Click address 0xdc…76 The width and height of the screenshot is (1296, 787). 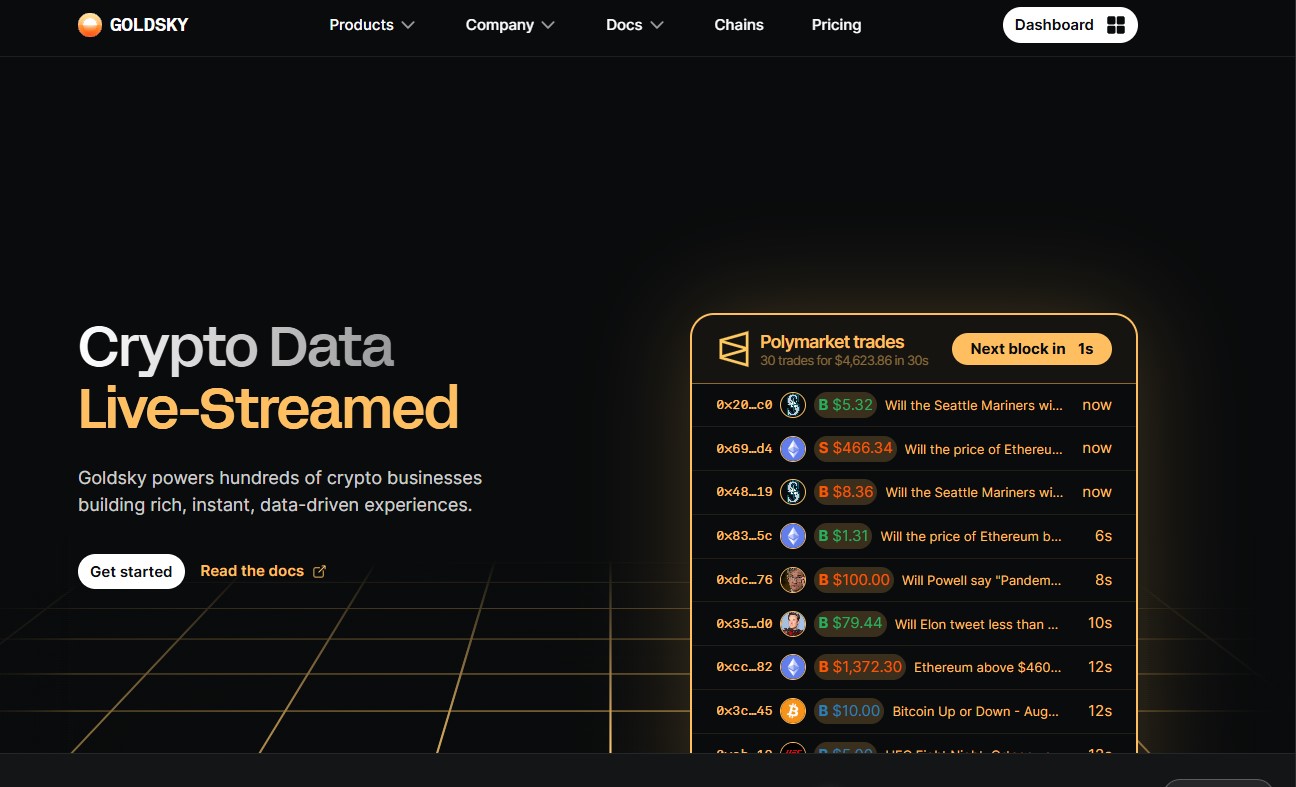pos(744,580)
